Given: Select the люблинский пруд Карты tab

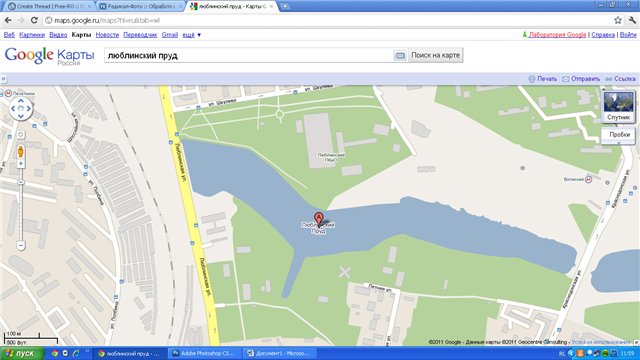Looking at the screenshot, I should [232, 7].
